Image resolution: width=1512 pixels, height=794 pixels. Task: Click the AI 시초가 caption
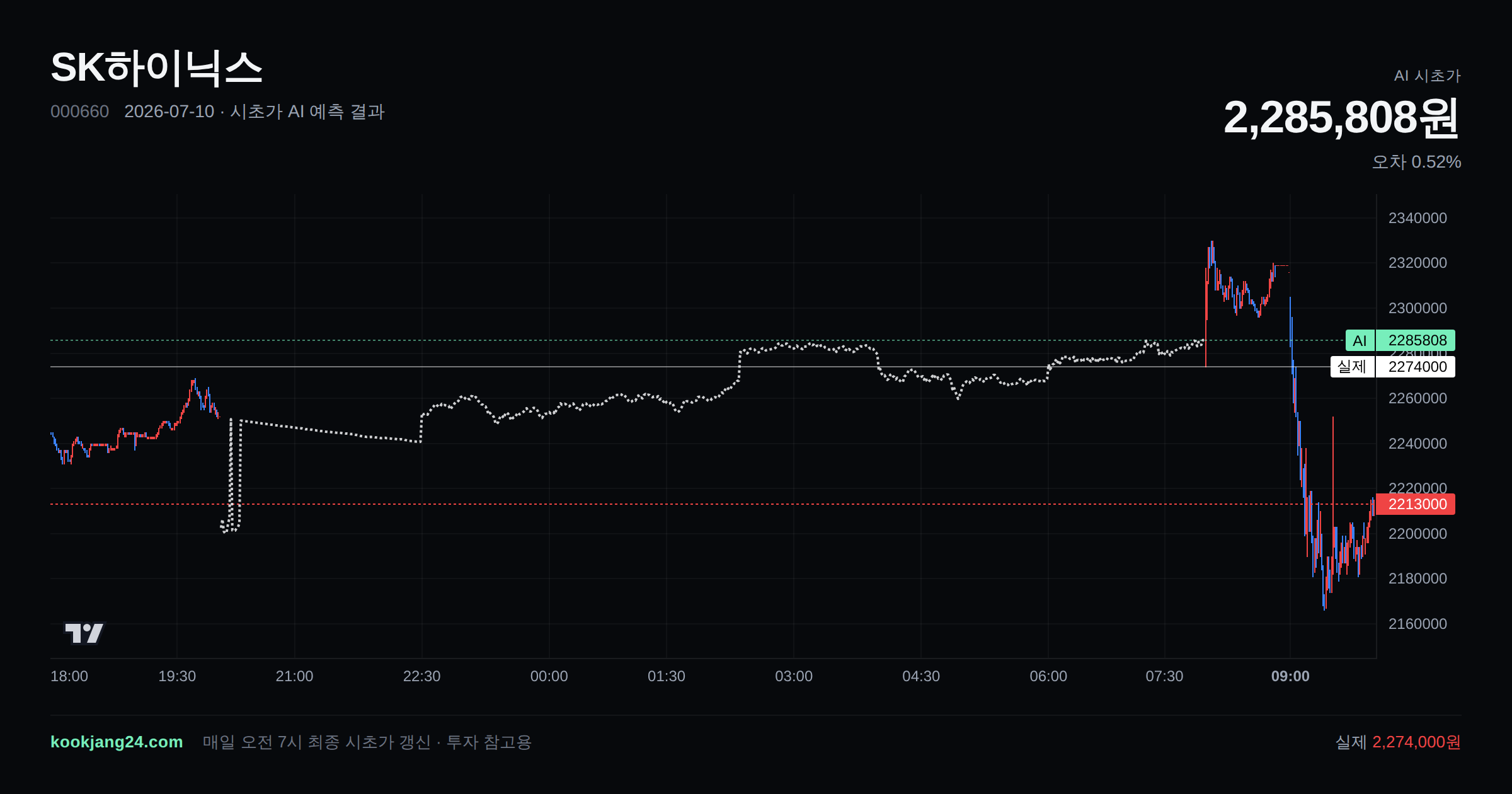tap(1427, 76)
